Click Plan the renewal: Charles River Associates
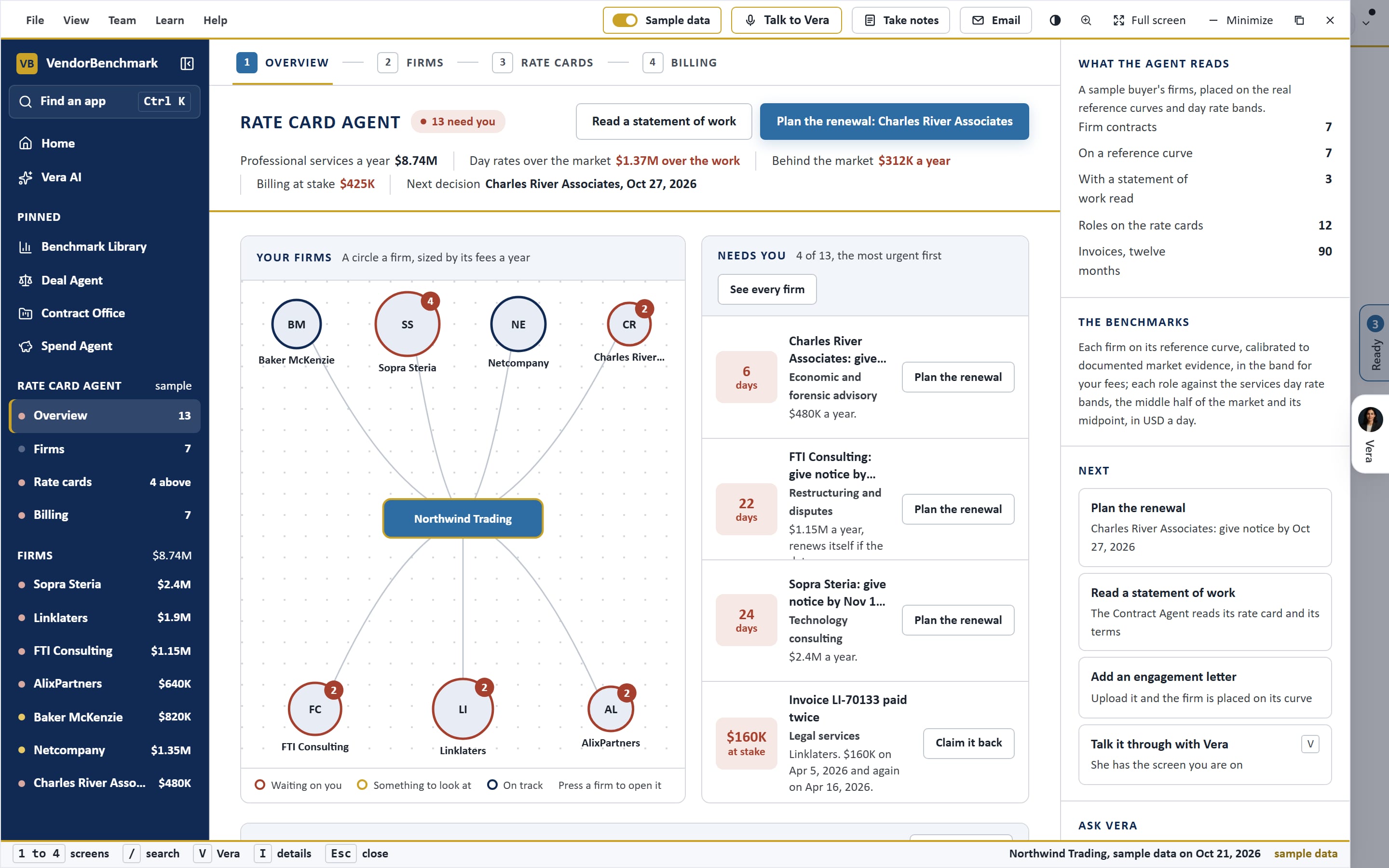1389x868 pixels. [894, 121]
